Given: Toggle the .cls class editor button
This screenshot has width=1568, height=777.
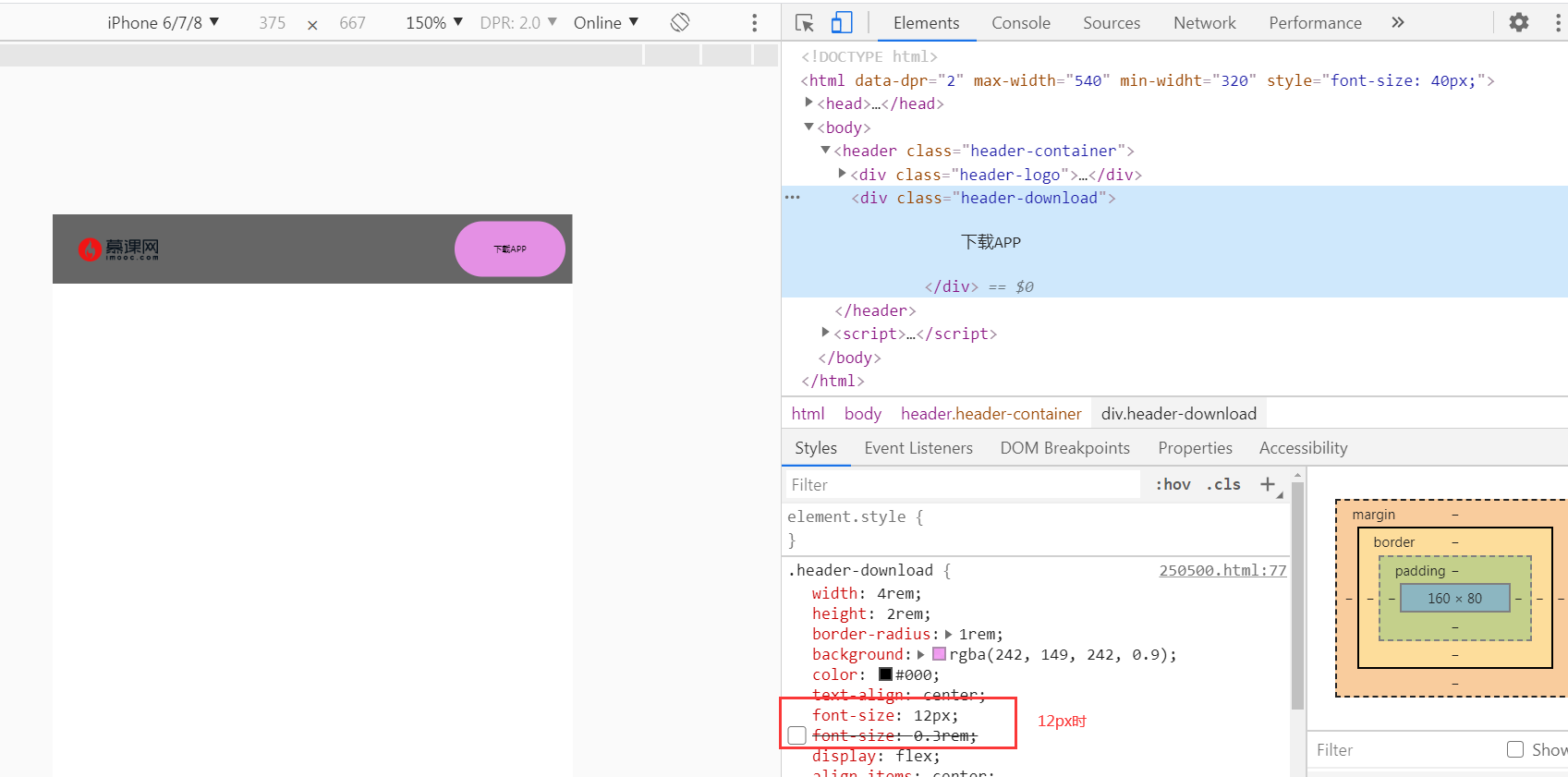Looking at the screenshot, I should tap(1223, 484).
